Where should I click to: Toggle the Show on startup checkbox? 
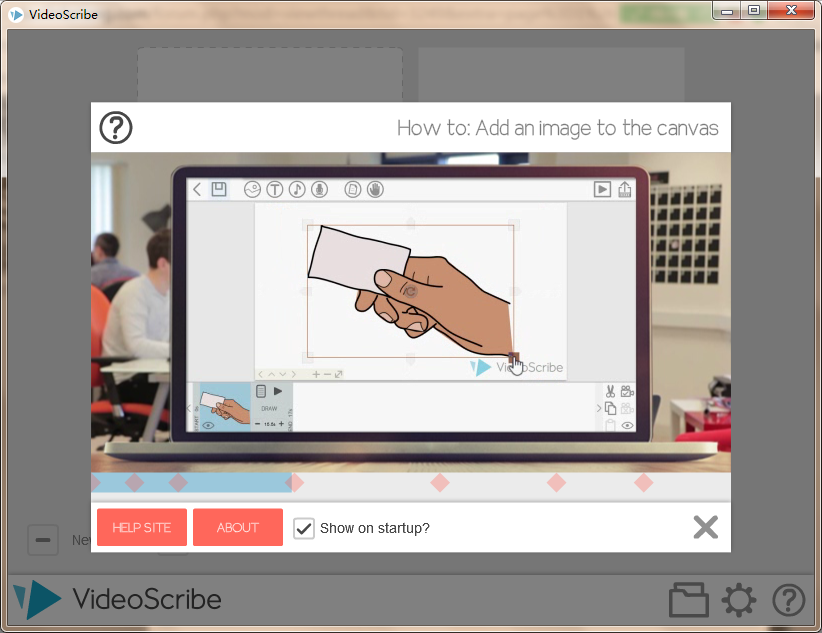pos(304,528)
